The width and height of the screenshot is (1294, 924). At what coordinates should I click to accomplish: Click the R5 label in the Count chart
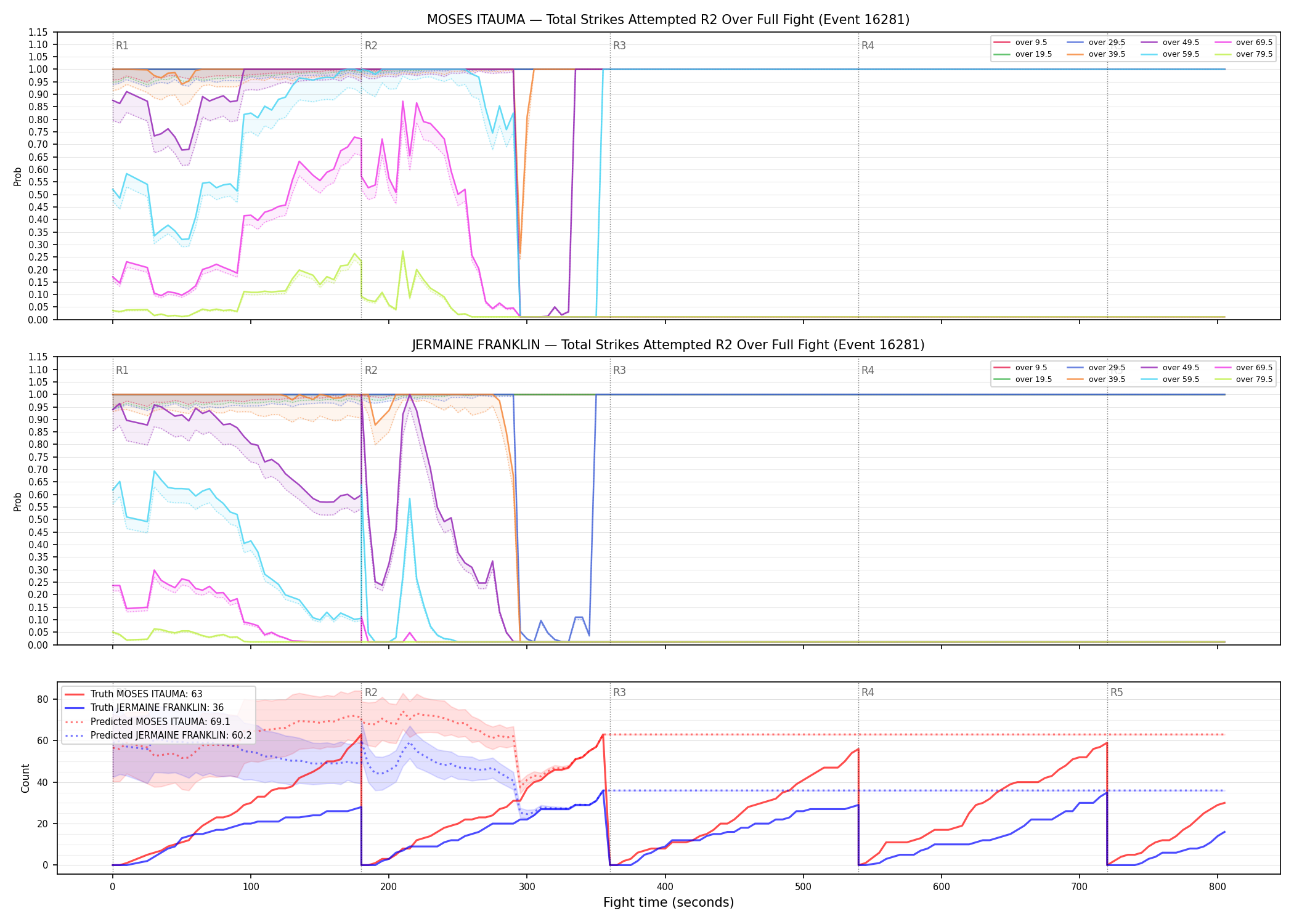(1117, 692)
